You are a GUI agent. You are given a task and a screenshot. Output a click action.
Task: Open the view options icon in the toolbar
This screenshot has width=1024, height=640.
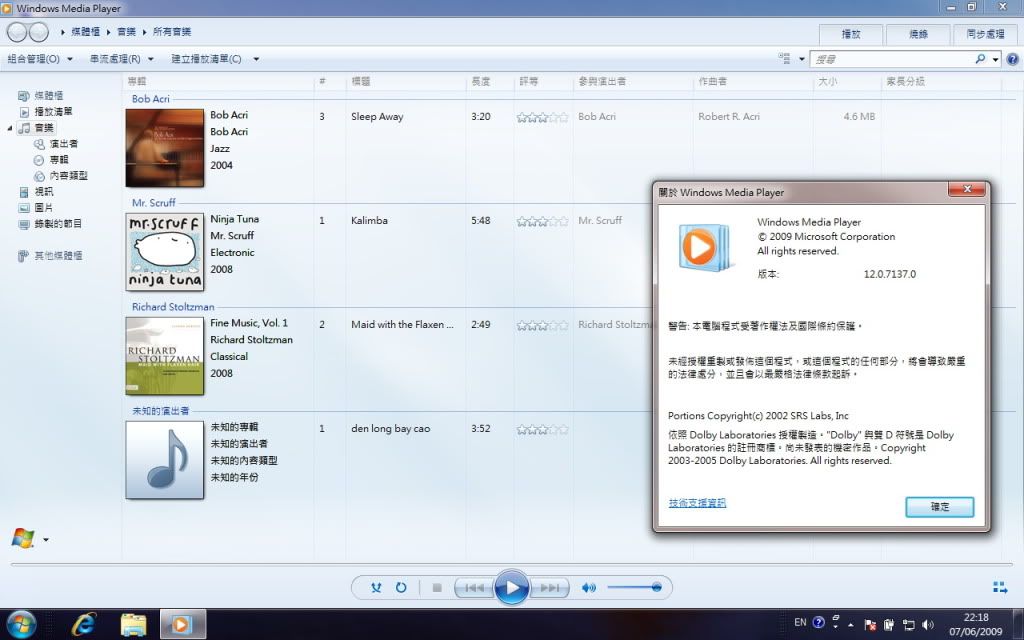(784, 59)
